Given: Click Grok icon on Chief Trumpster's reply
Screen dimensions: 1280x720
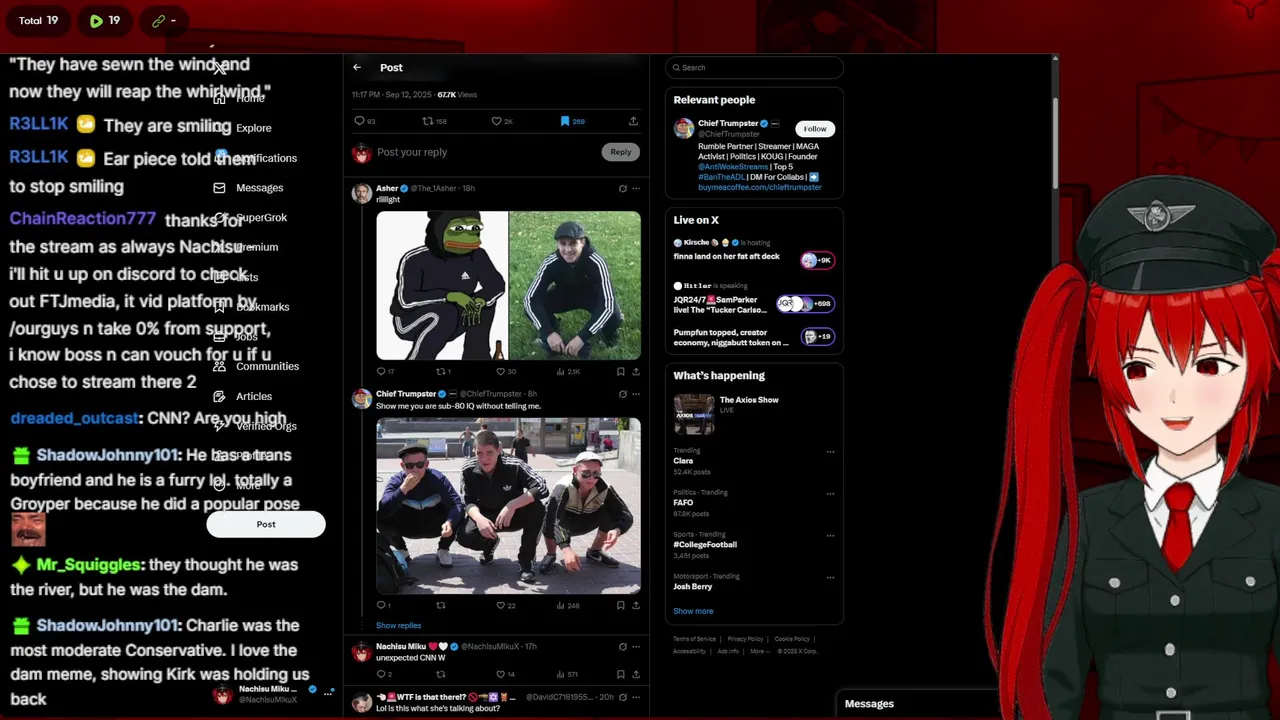Looking at the screenshot, I should pos(622,394).
